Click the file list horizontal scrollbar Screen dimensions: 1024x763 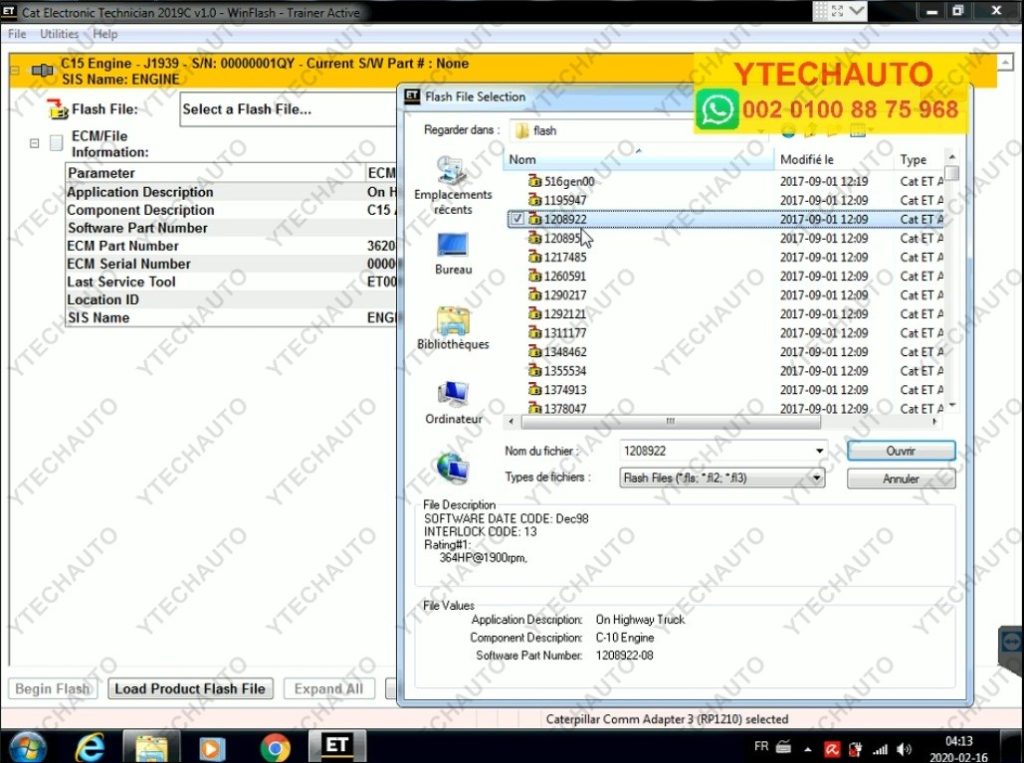tap(671, 422)
